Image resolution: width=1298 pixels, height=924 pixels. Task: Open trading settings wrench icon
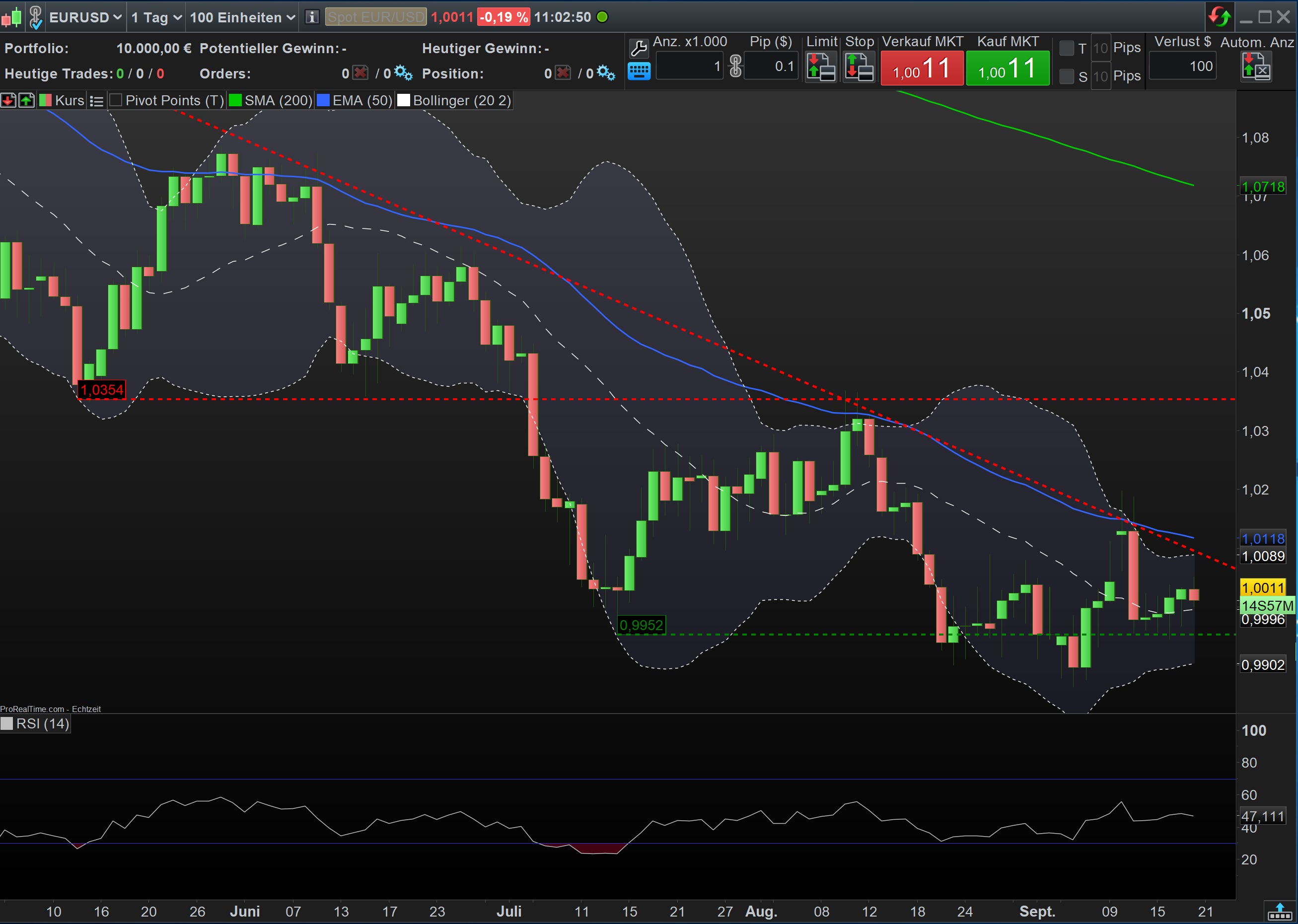click(x=639, y=48)
